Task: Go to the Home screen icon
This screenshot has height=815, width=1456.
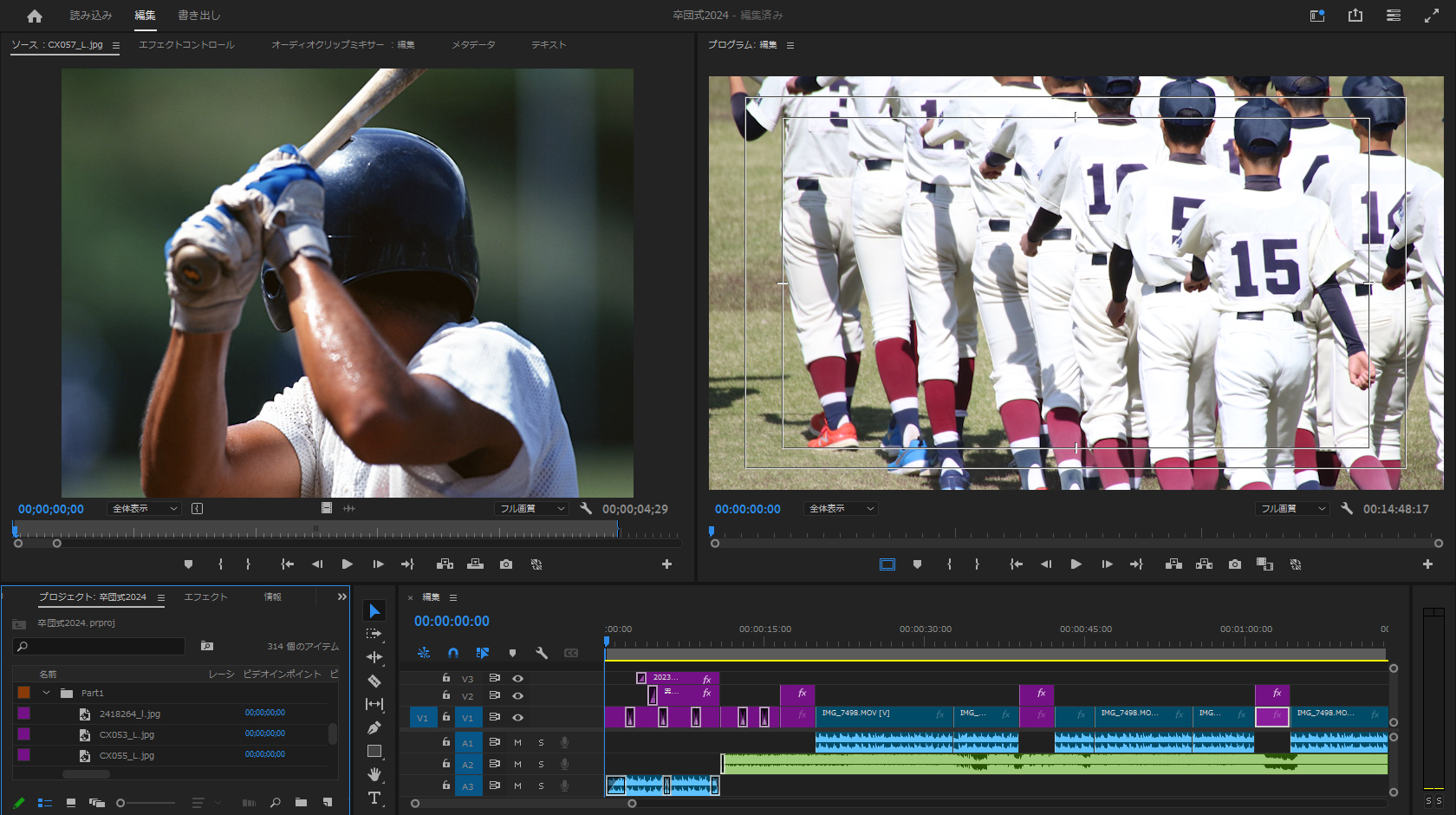Action: pos(35,16)
